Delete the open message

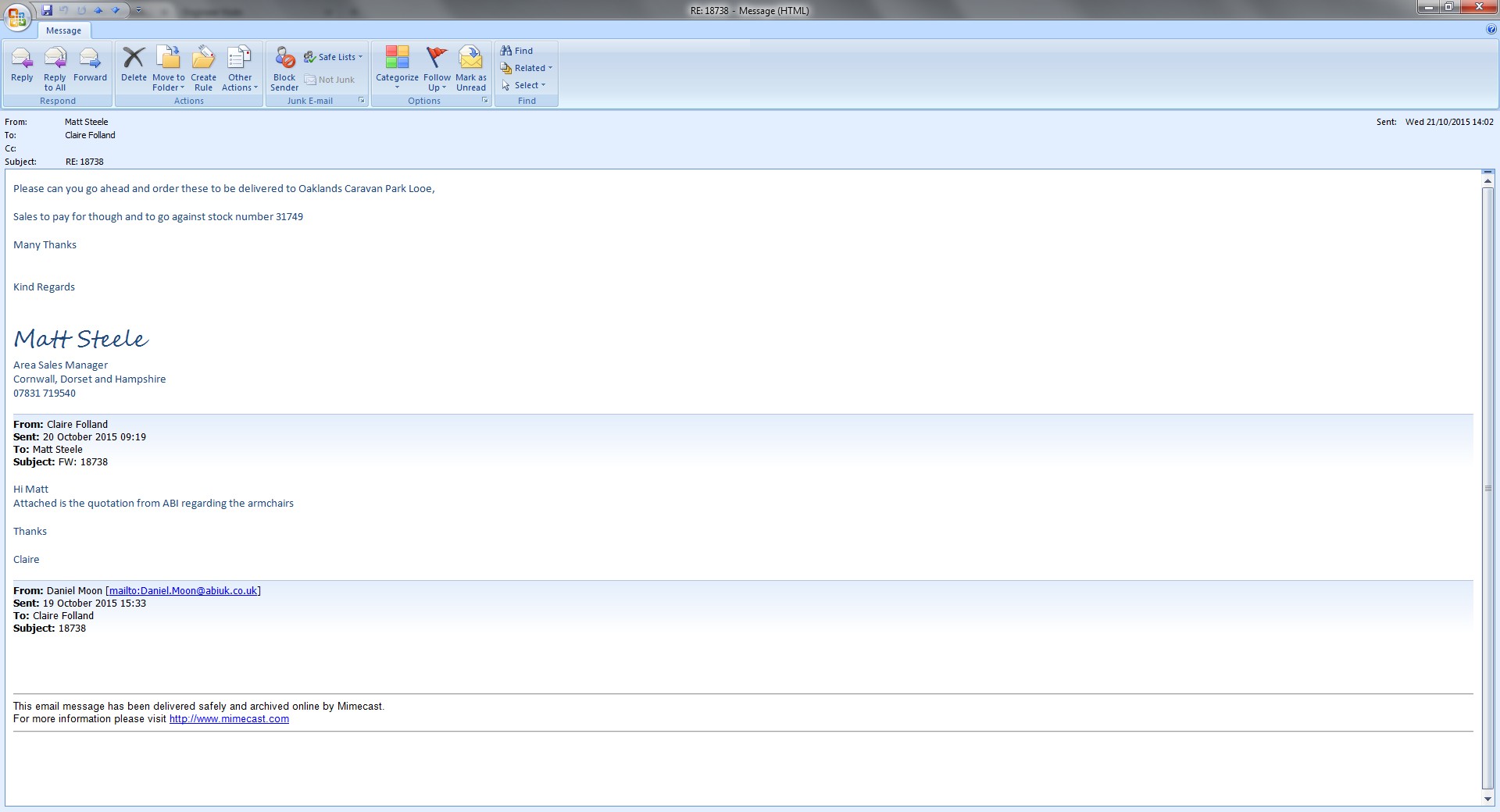134,60
